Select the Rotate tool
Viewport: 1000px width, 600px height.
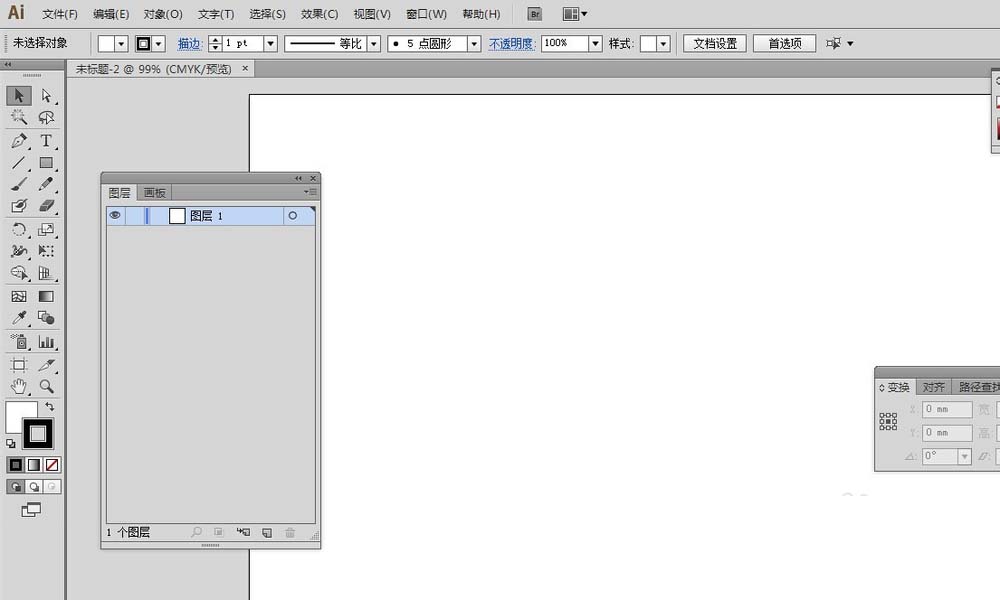[18, 230]
